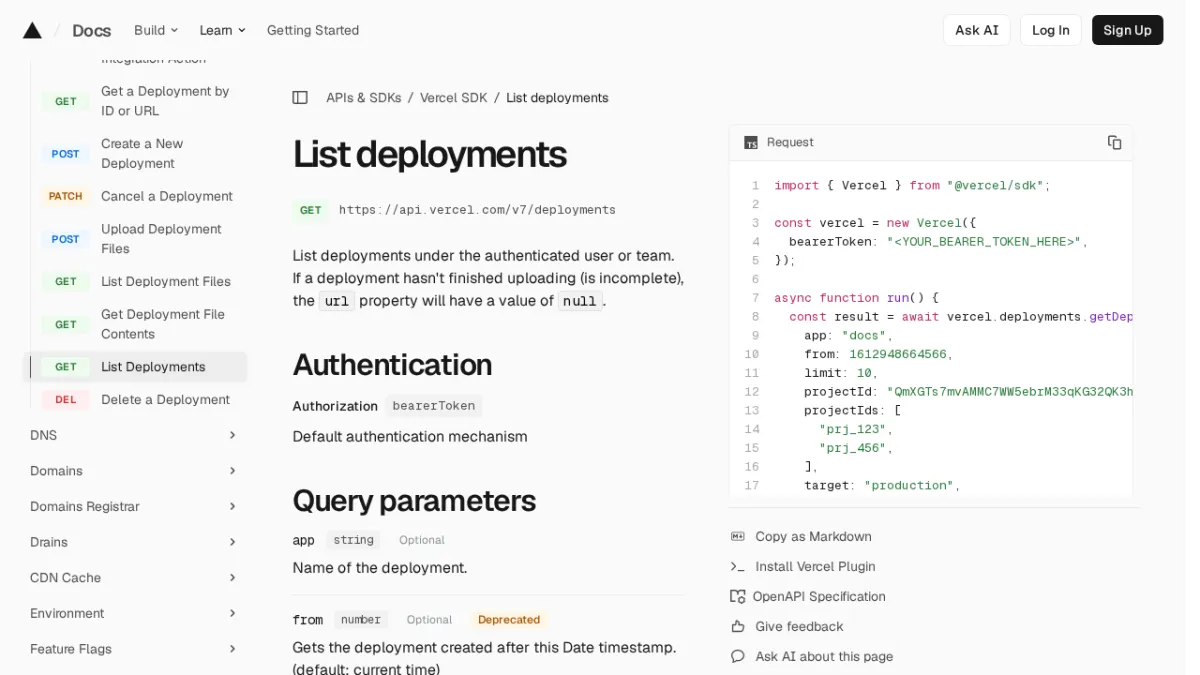Viewport: 1200px width, 675px height.
Task: Click the Ask AI chat bubble icon
Action: tap(738, 657)
